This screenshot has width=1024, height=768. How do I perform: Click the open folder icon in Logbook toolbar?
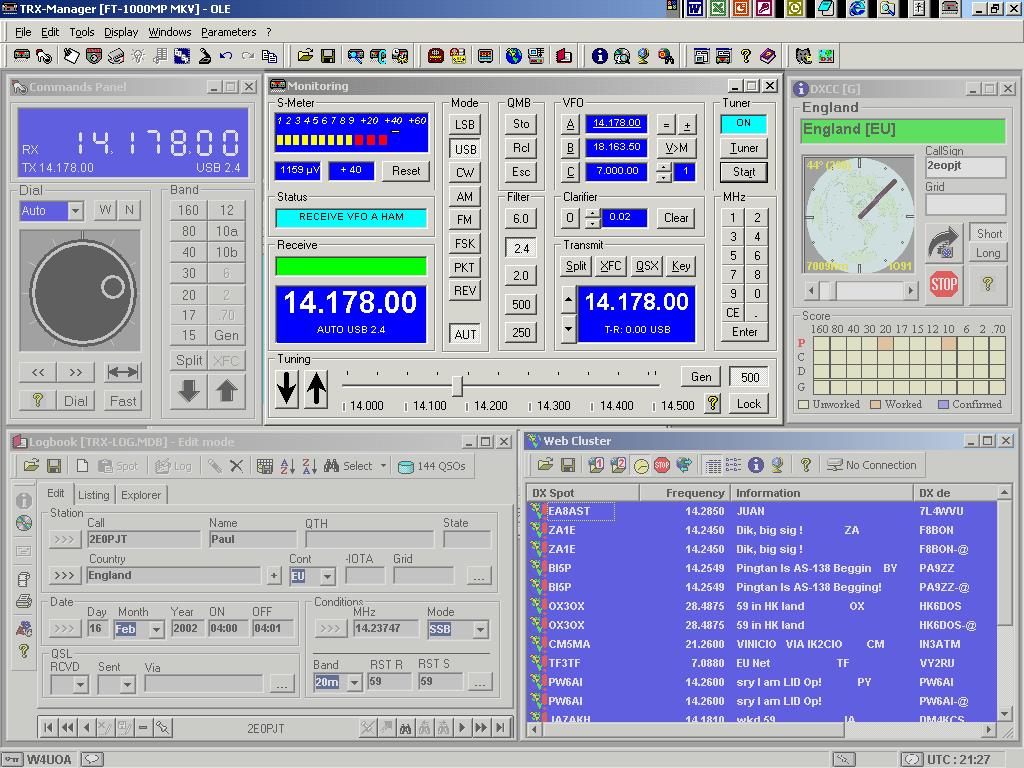pos(31,466)
